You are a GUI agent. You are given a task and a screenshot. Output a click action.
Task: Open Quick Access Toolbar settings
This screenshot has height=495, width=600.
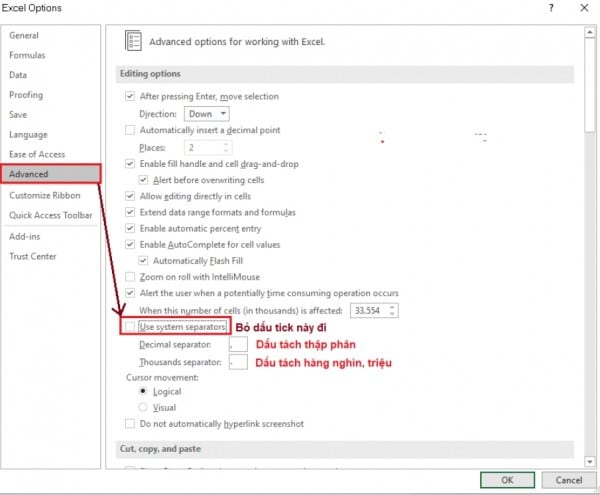[x=51, y=215]
